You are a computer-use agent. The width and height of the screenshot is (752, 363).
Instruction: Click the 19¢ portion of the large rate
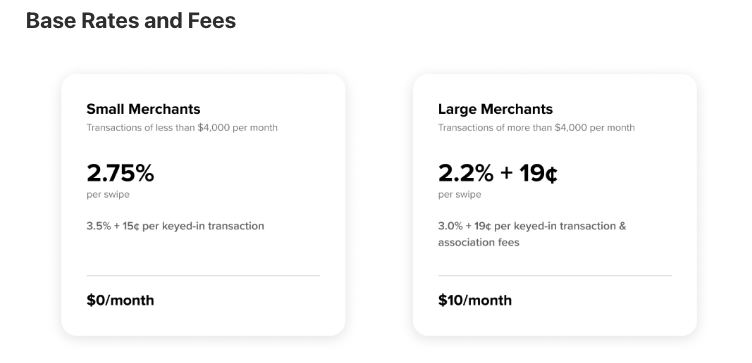(x=539, y=173)
